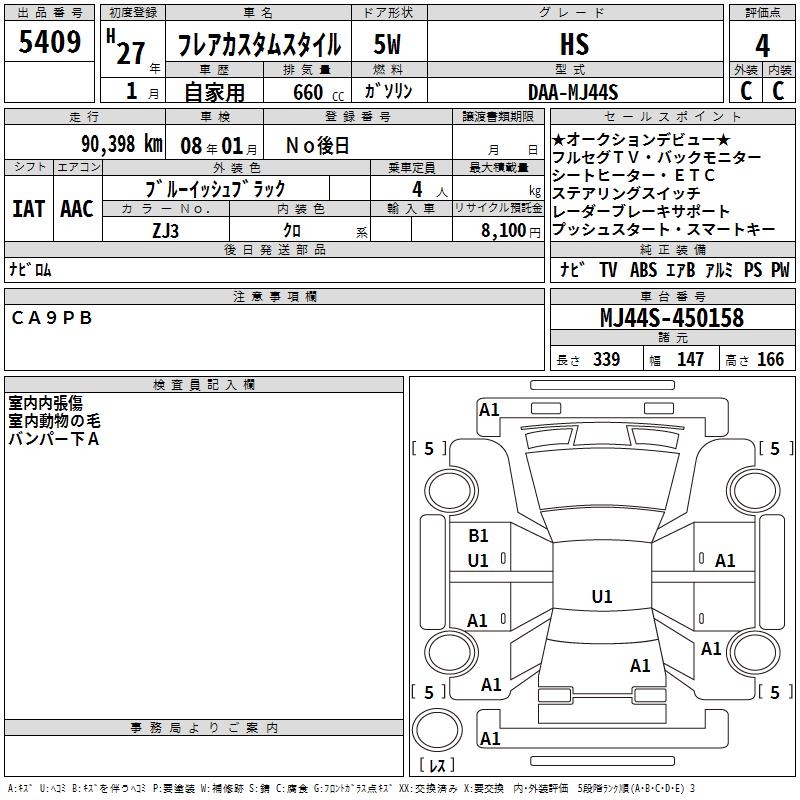This screenshot has height=800, width=800.
Task: Click fuel type ガソリン
Action: click(x=388, y=91)
